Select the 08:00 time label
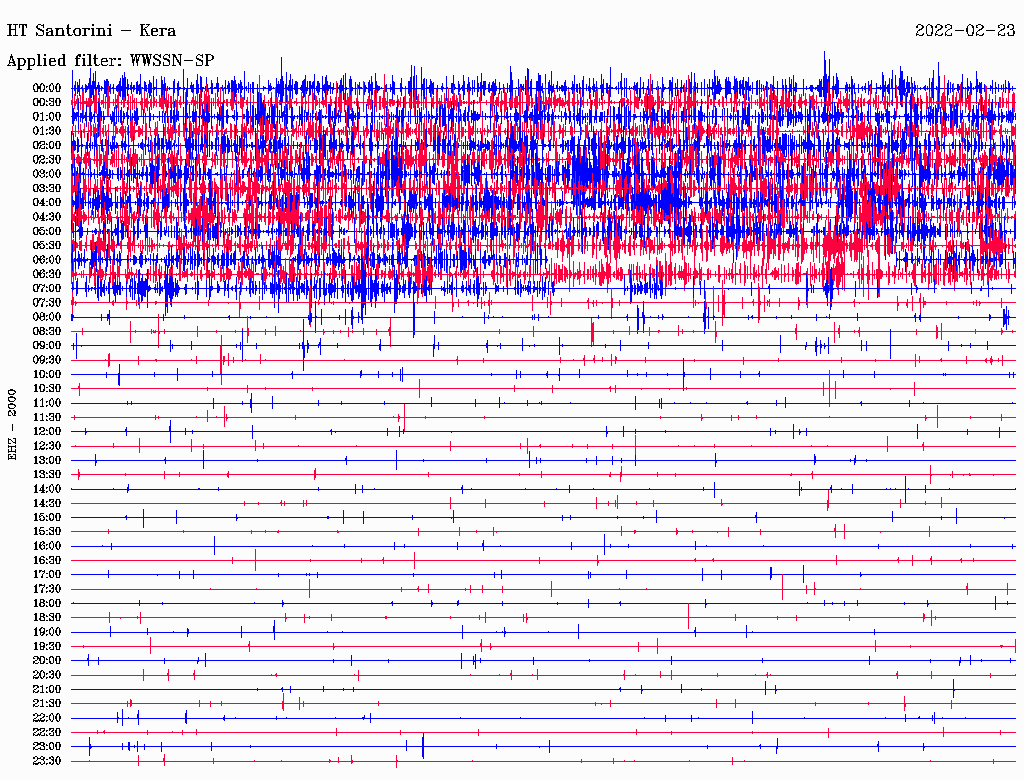Screen dimensions: 1024x780 (47, 317)
